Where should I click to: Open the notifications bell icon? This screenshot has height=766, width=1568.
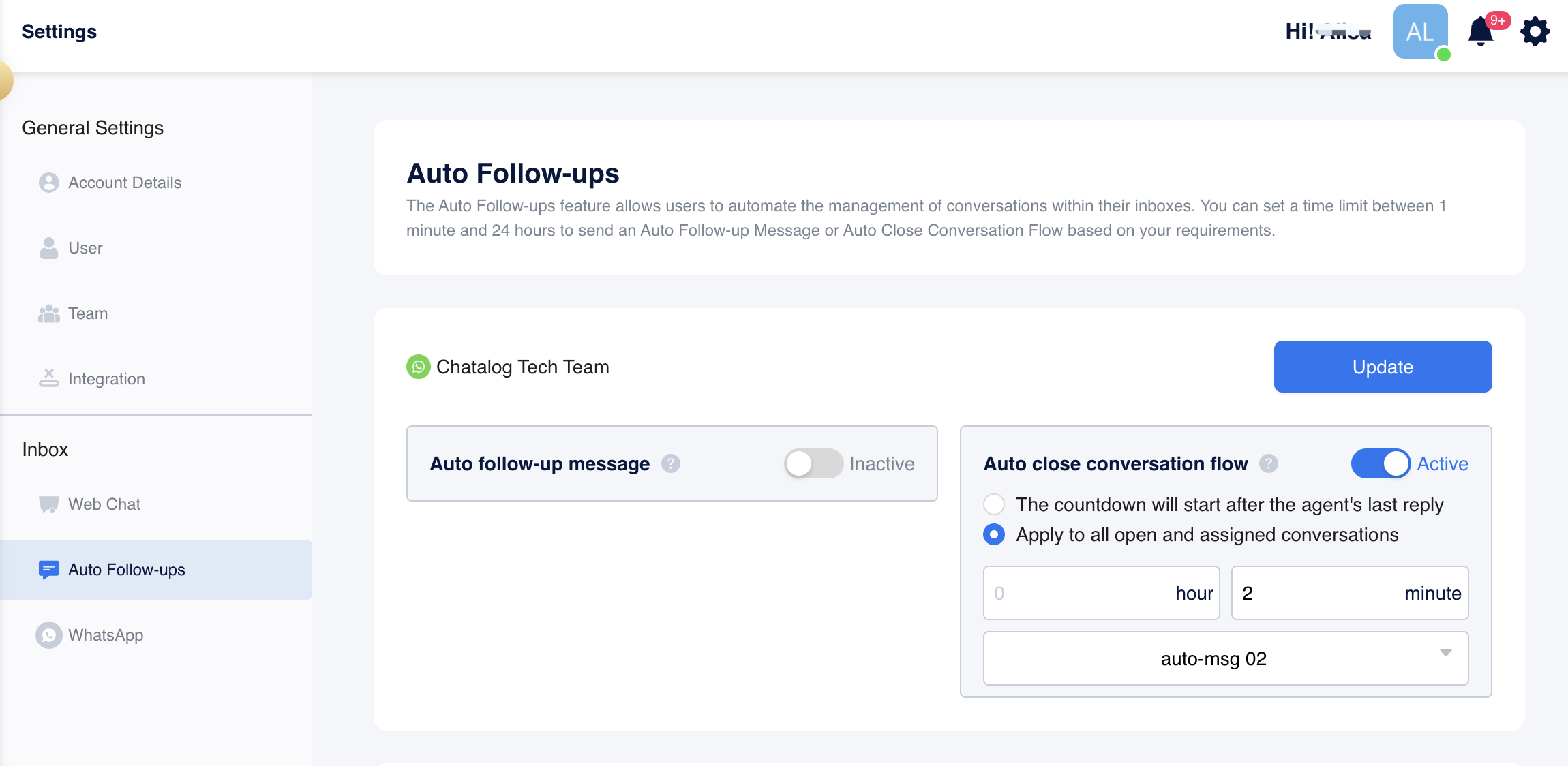[1479, 32]
